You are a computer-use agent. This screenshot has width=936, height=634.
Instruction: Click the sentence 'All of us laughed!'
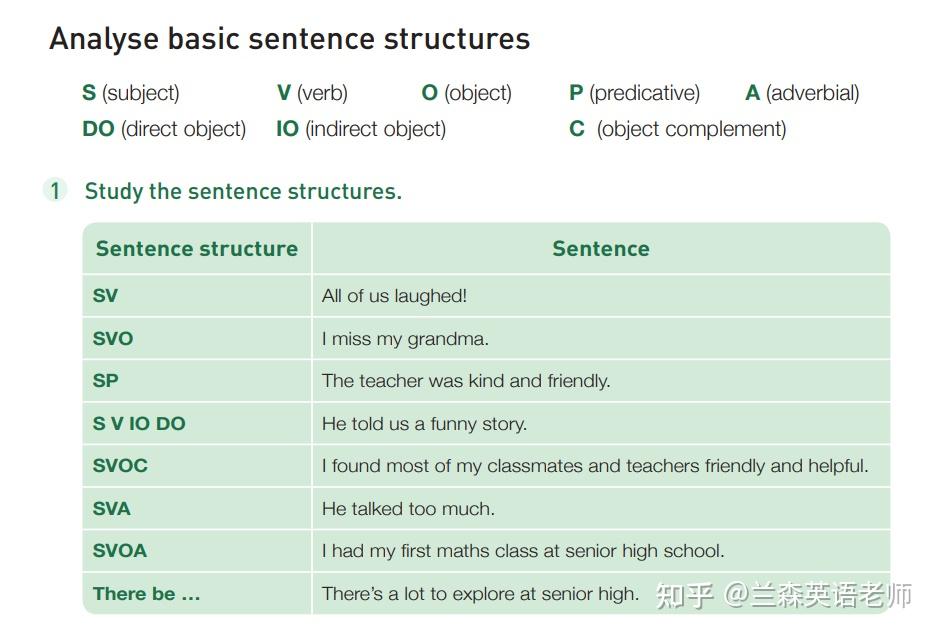point(394,296)
